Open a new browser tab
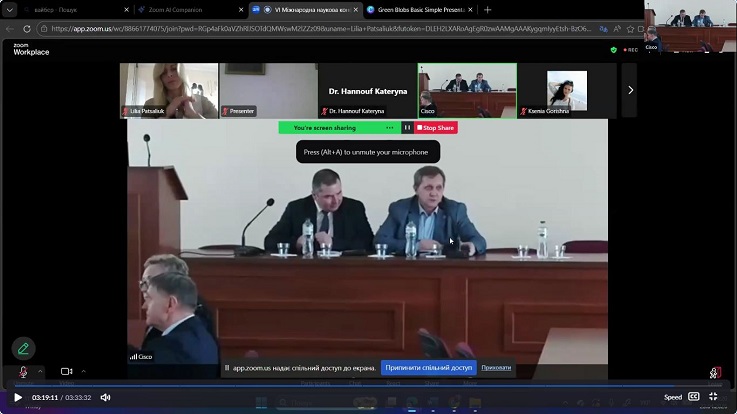The height and width of the screenshot is (414, 737). pyautogui.click(x=487, y=9)
